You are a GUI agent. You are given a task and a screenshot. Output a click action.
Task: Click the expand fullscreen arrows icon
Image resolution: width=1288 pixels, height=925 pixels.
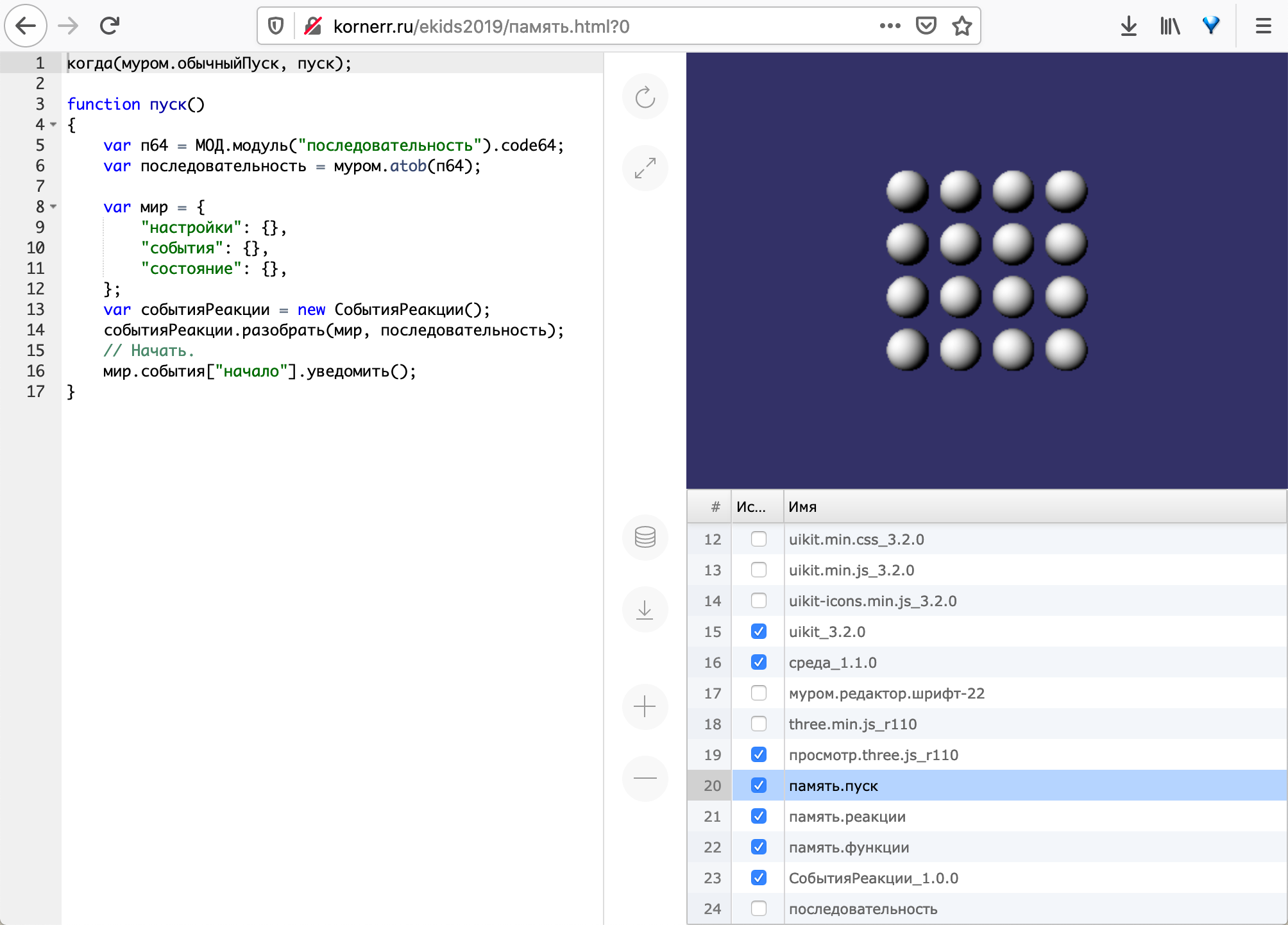coord(645,168)
